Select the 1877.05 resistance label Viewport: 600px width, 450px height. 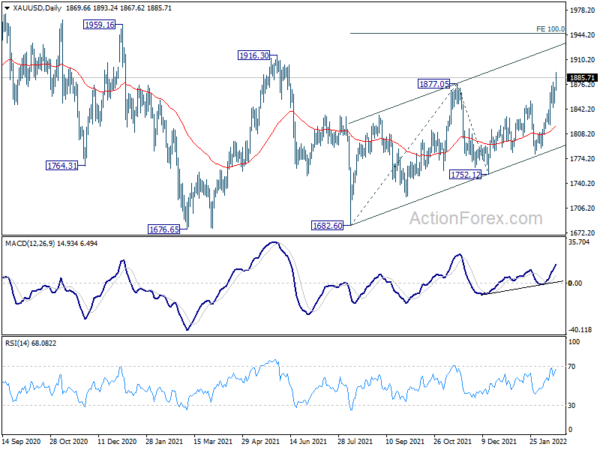(x=436, y=86)
